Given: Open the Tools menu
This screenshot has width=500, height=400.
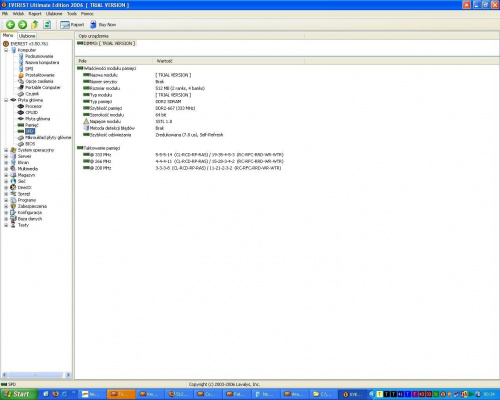Looking at the screenshot, I should 72,14.
